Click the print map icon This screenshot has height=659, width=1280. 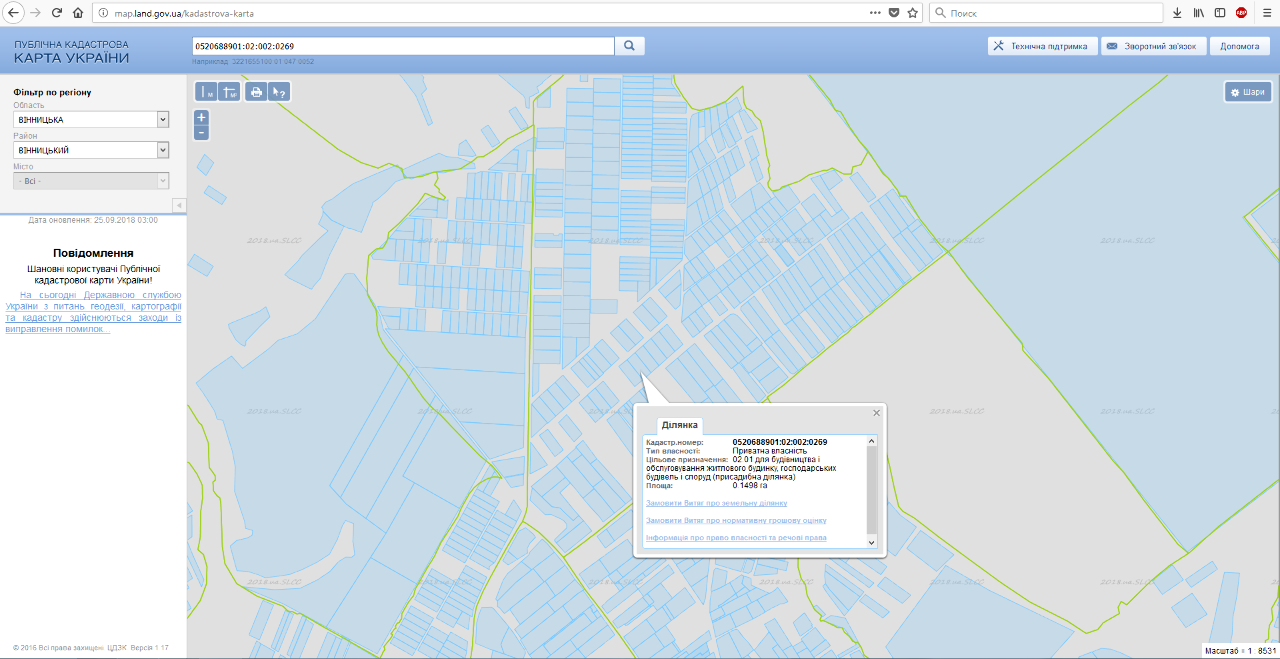[x=256, y=92]
